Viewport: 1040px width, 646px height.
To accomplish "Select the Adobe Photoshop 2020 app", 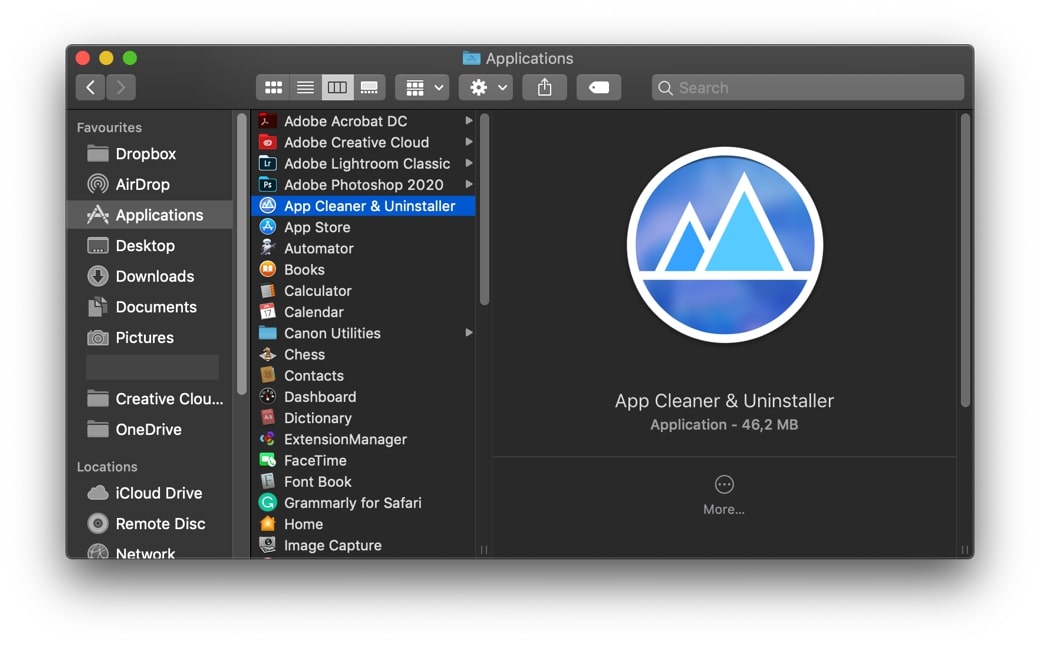I will click(x=362, y=184).
